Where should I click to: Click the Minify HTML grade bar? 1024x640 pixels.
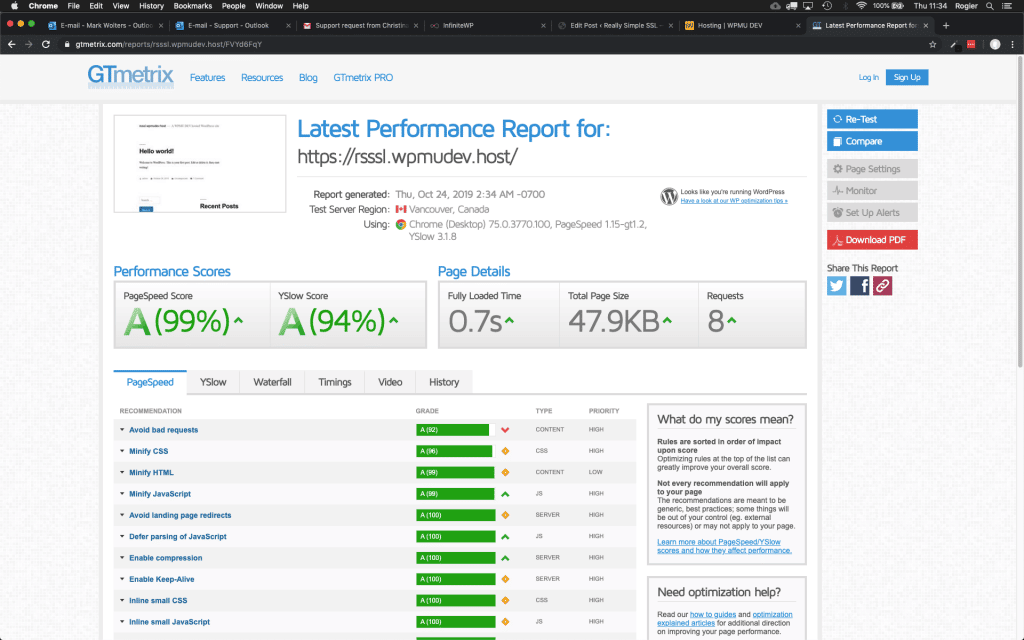pyautogui.click(x=455, y=472)
